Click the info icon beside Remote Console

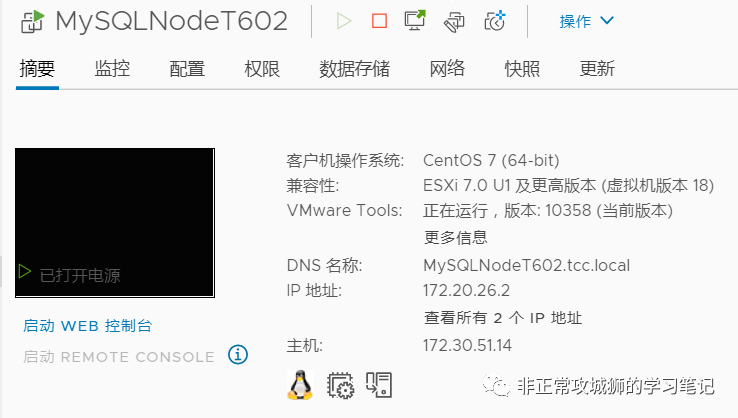[238, 354]
